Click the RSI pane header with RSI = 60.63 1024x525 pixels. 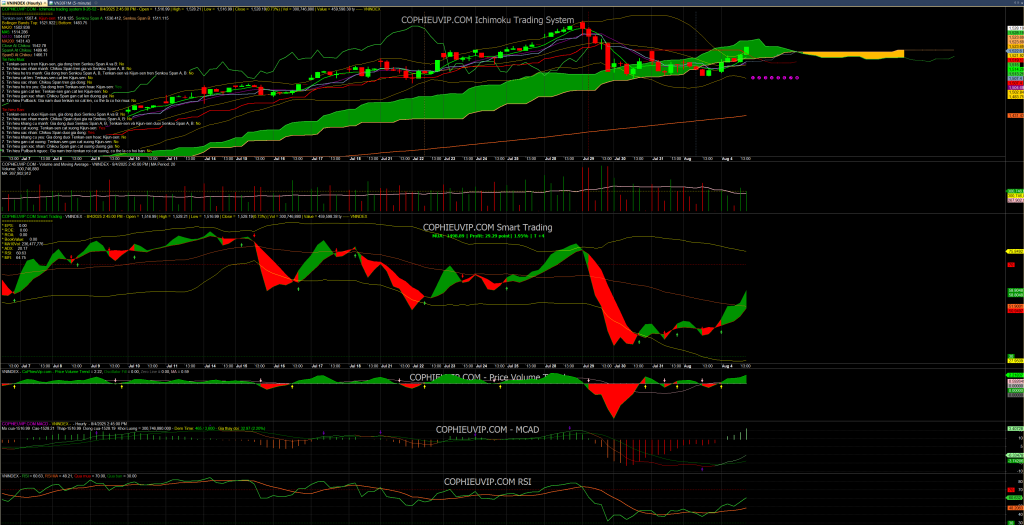[69, 476]
